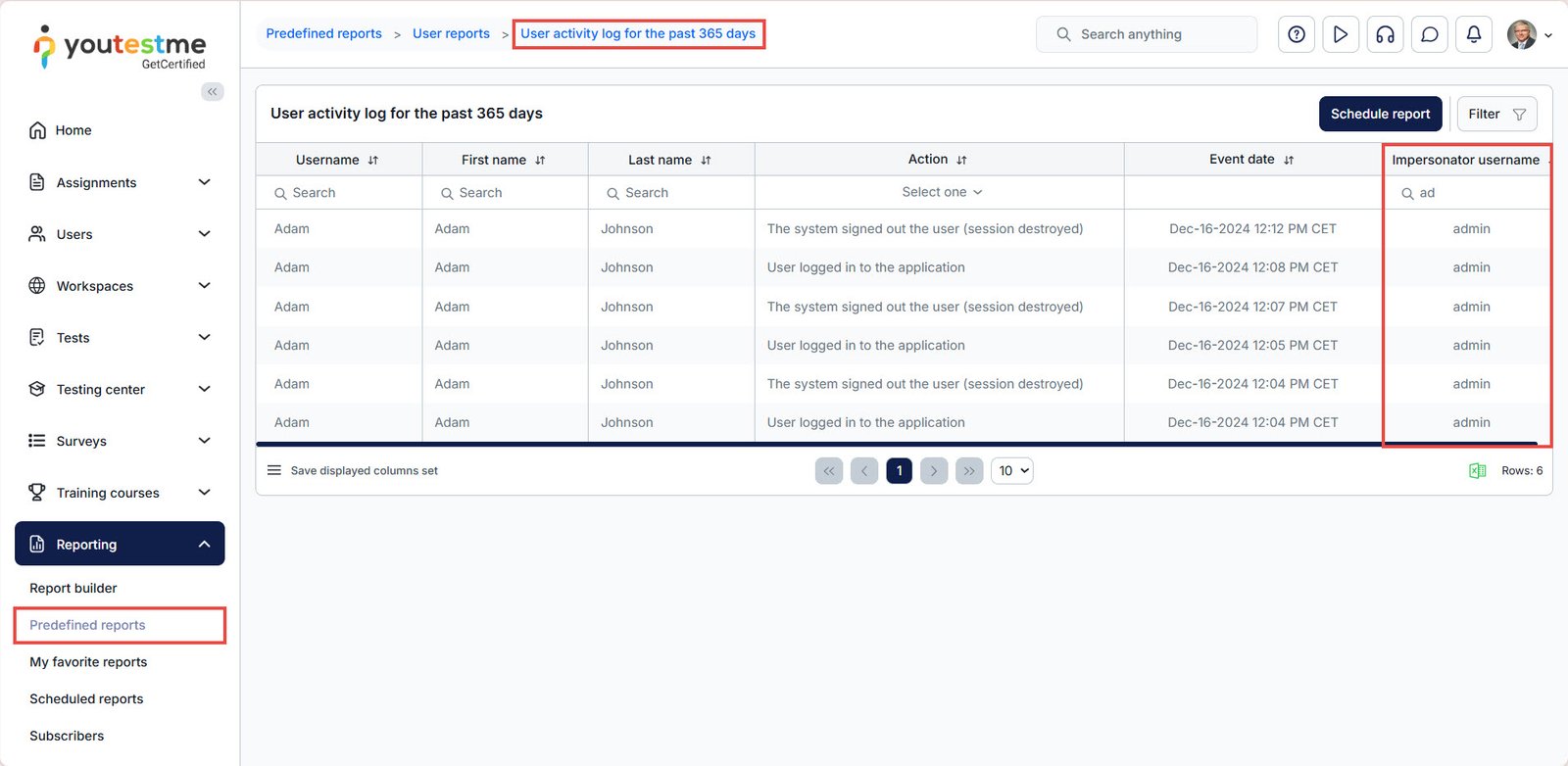
Task: Click the headset support icon
Action: tap(1385, 34)
